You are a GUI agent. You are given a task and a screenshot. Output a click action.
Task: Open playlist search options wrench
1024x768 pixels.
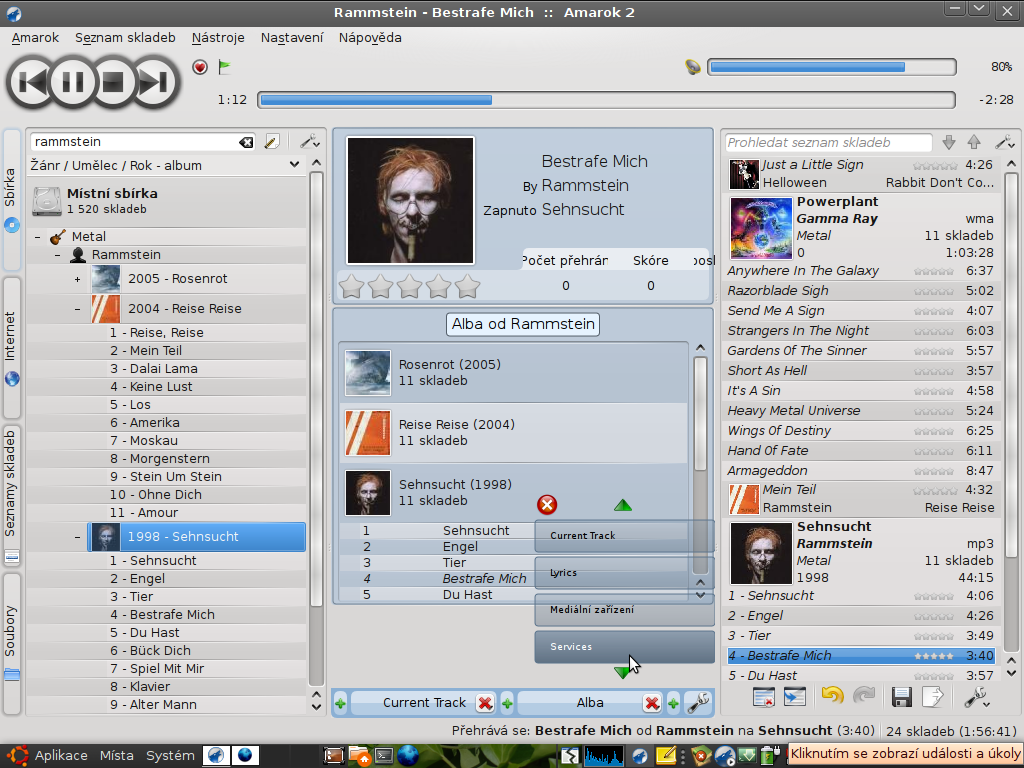1004,142
